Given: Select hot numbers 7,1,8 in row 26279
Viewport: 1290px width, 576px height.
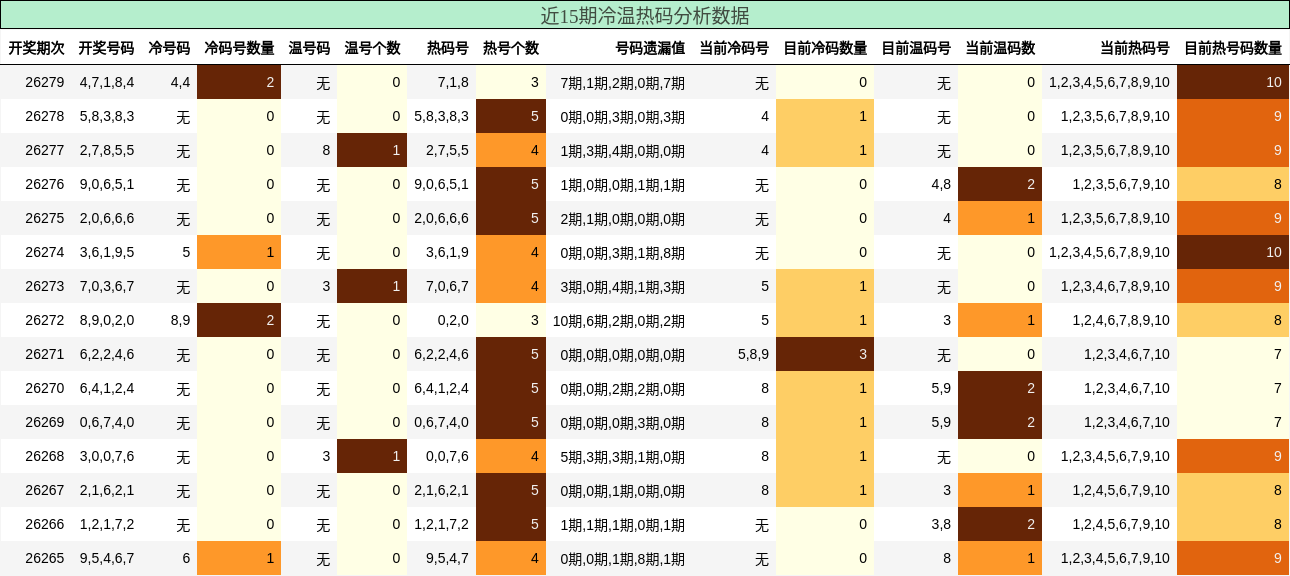Looking at the screenshot, I should [x=453, y=82].
